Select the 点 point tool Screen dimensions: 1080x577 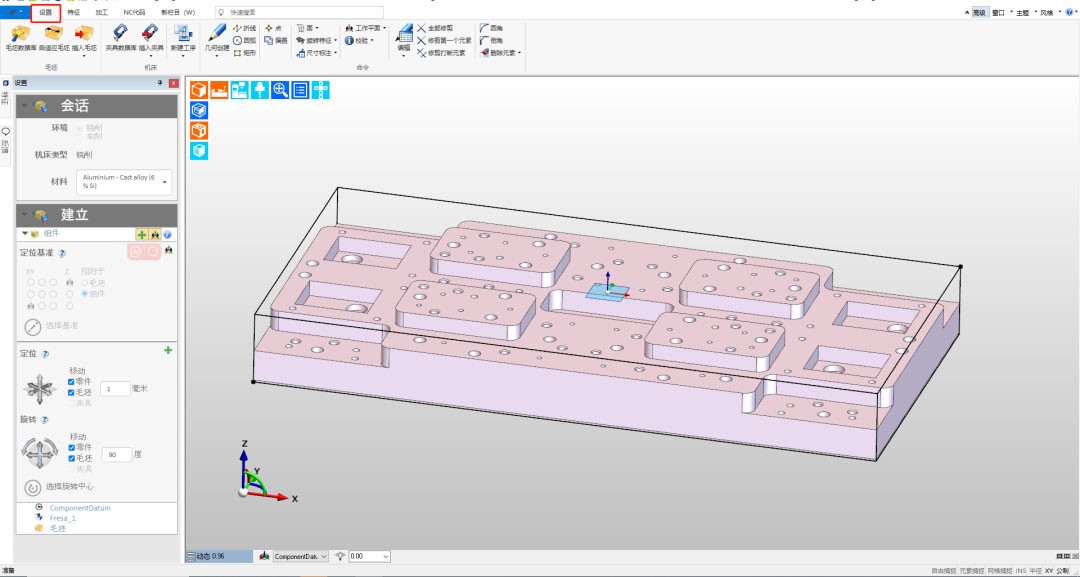coord(273,28)
